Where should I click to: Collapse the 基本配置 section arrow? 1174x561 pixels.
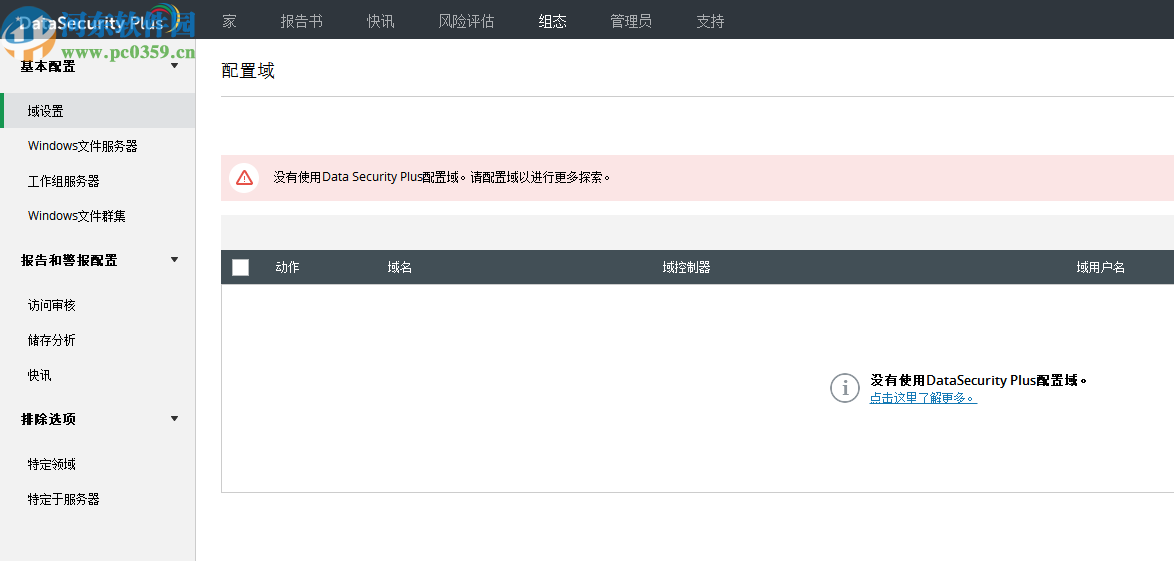pyautogui.click(x=174, y=66)
